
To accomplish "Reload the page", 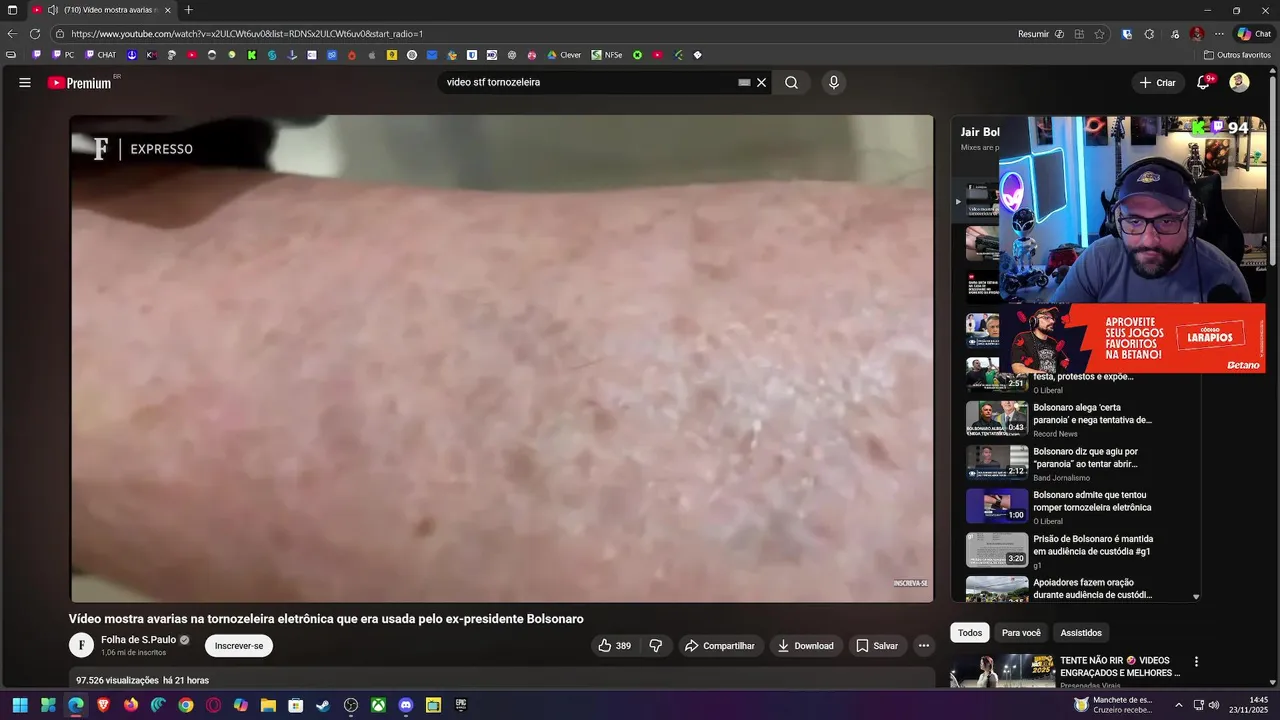I will (35, 34).
